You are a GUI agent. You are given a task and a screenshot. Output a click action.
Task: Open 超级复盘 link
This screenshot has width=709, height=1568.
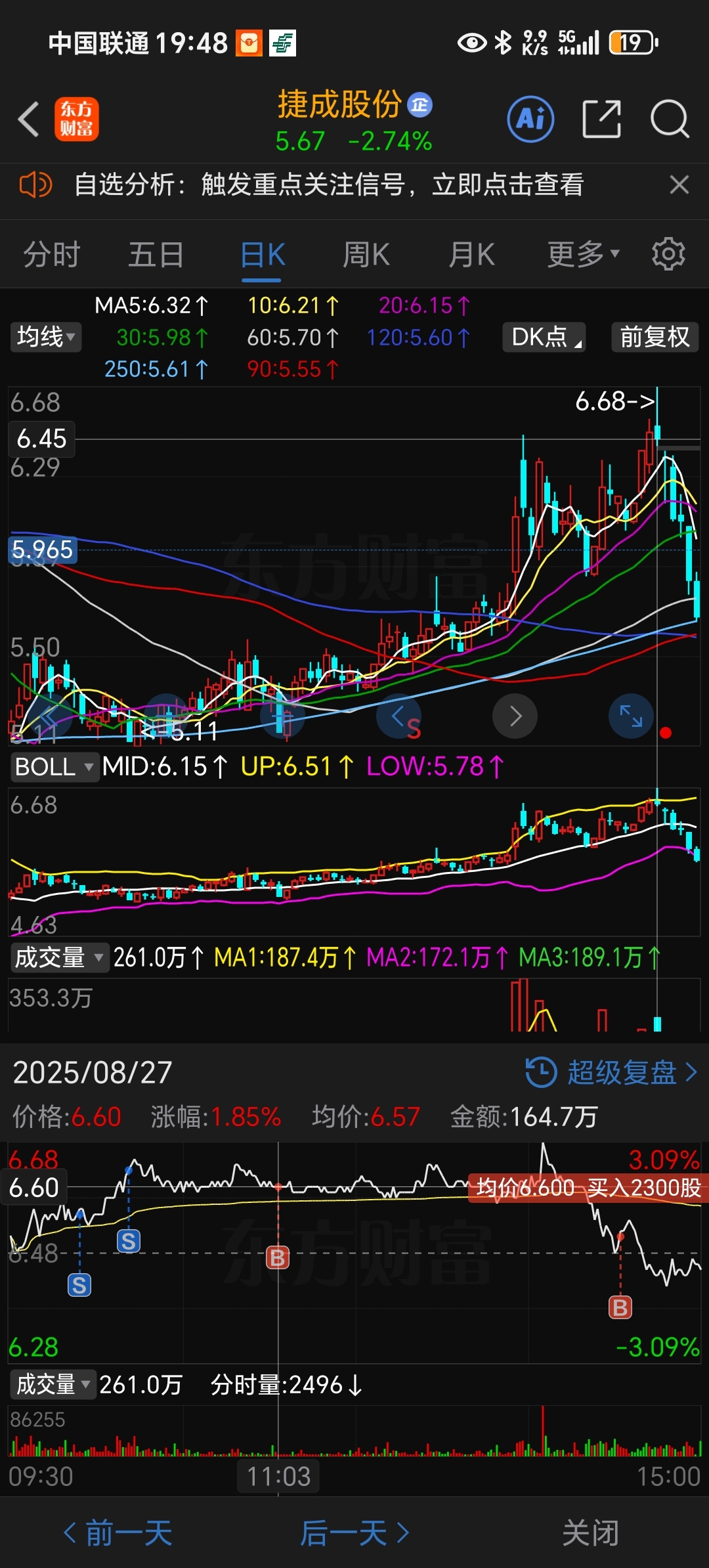coord(632,1072)
